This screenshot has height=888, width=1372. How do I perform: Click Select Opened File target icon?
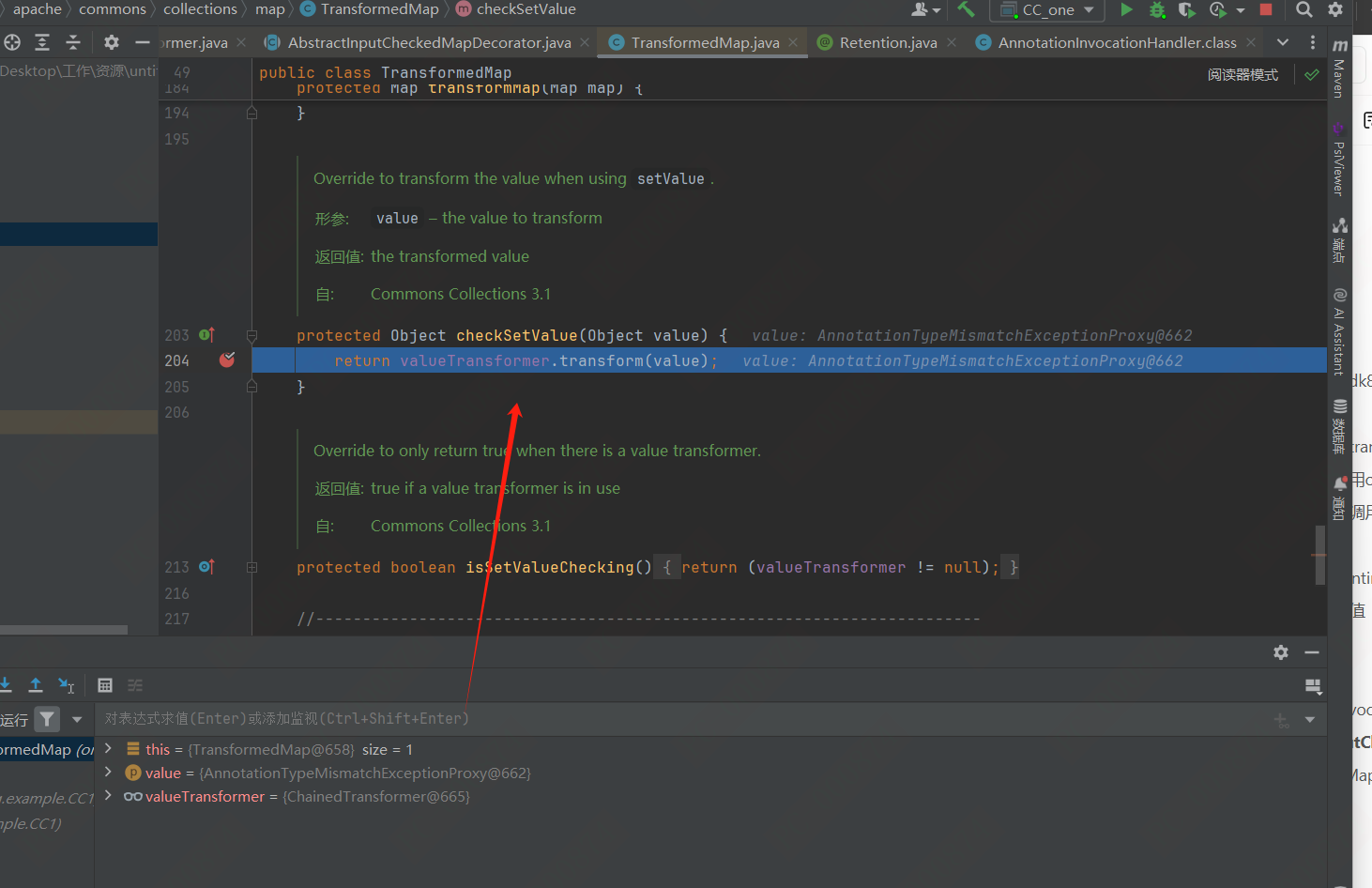tap(12, 42)
